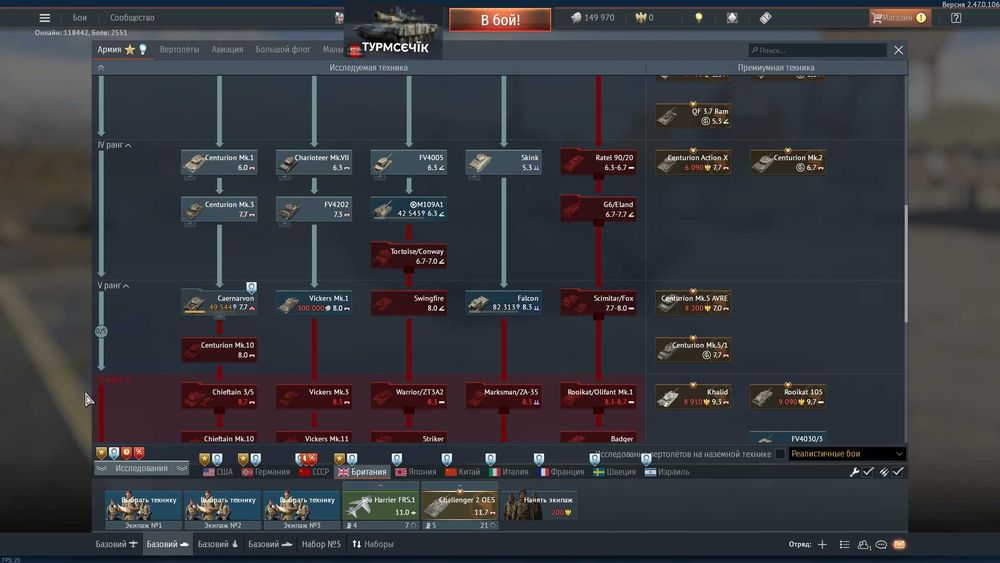Switch to the Япония nation

(x=416, y=472)
